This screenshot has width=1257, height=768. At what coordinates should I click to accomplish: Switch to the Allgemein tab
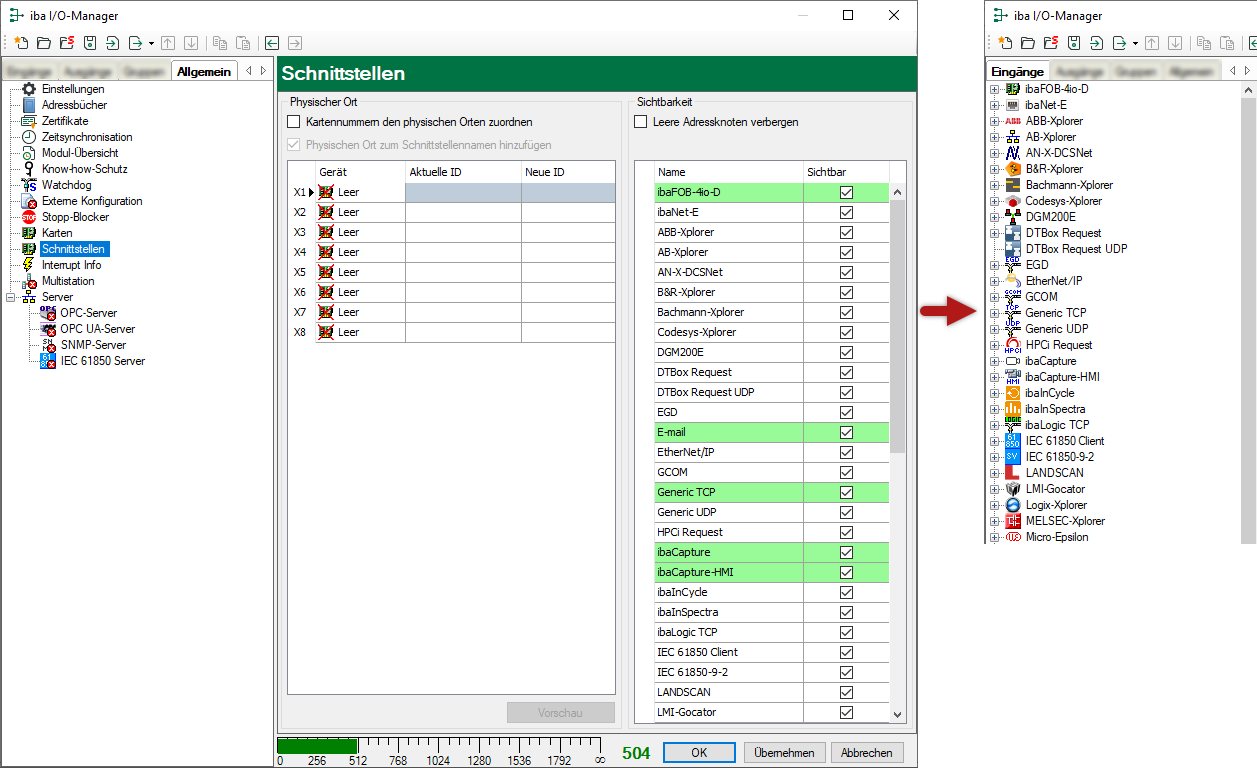[x=204, y=71]
